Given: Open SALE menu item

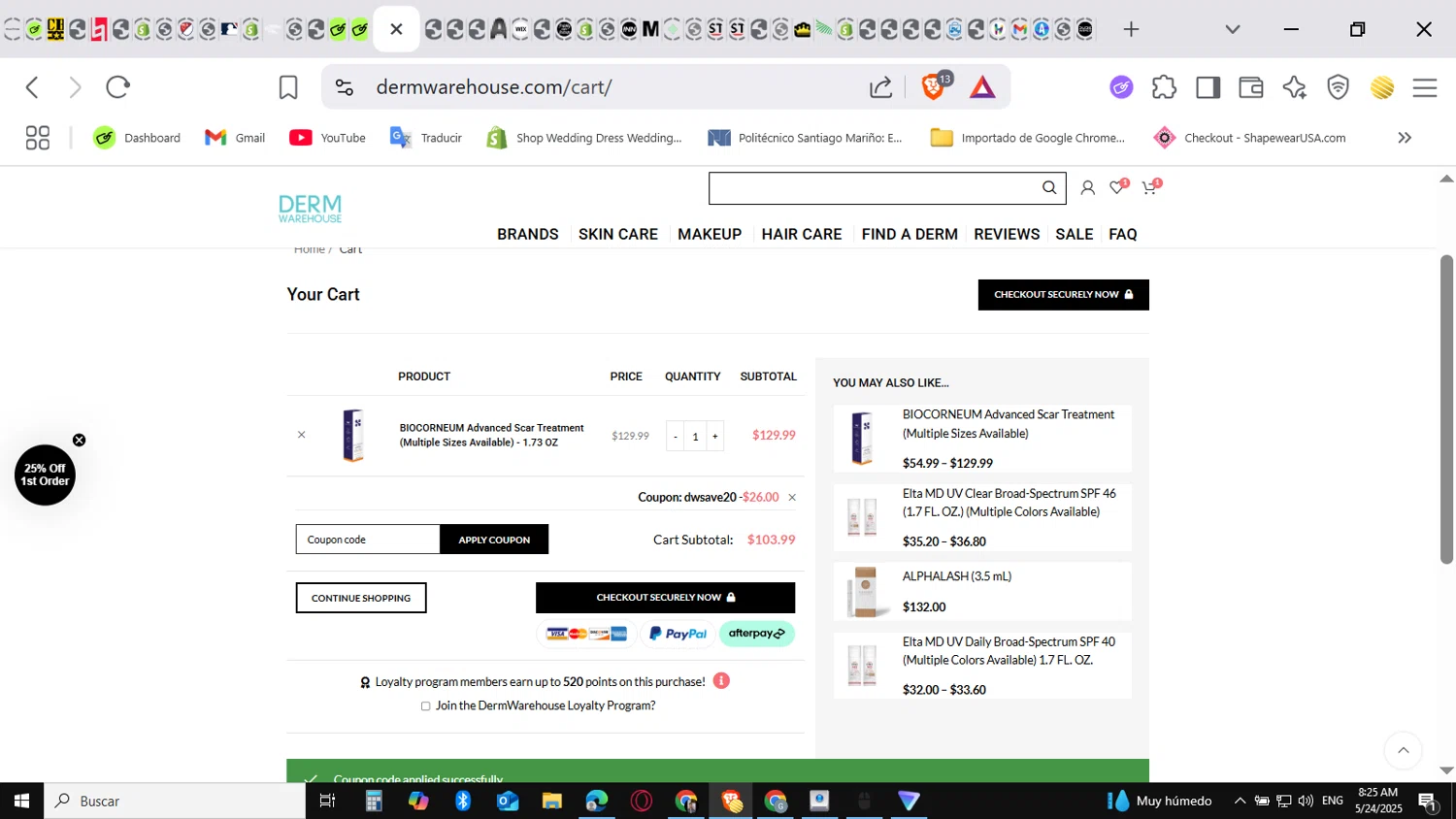Looking at the screenshot, I should [1075, 234].
